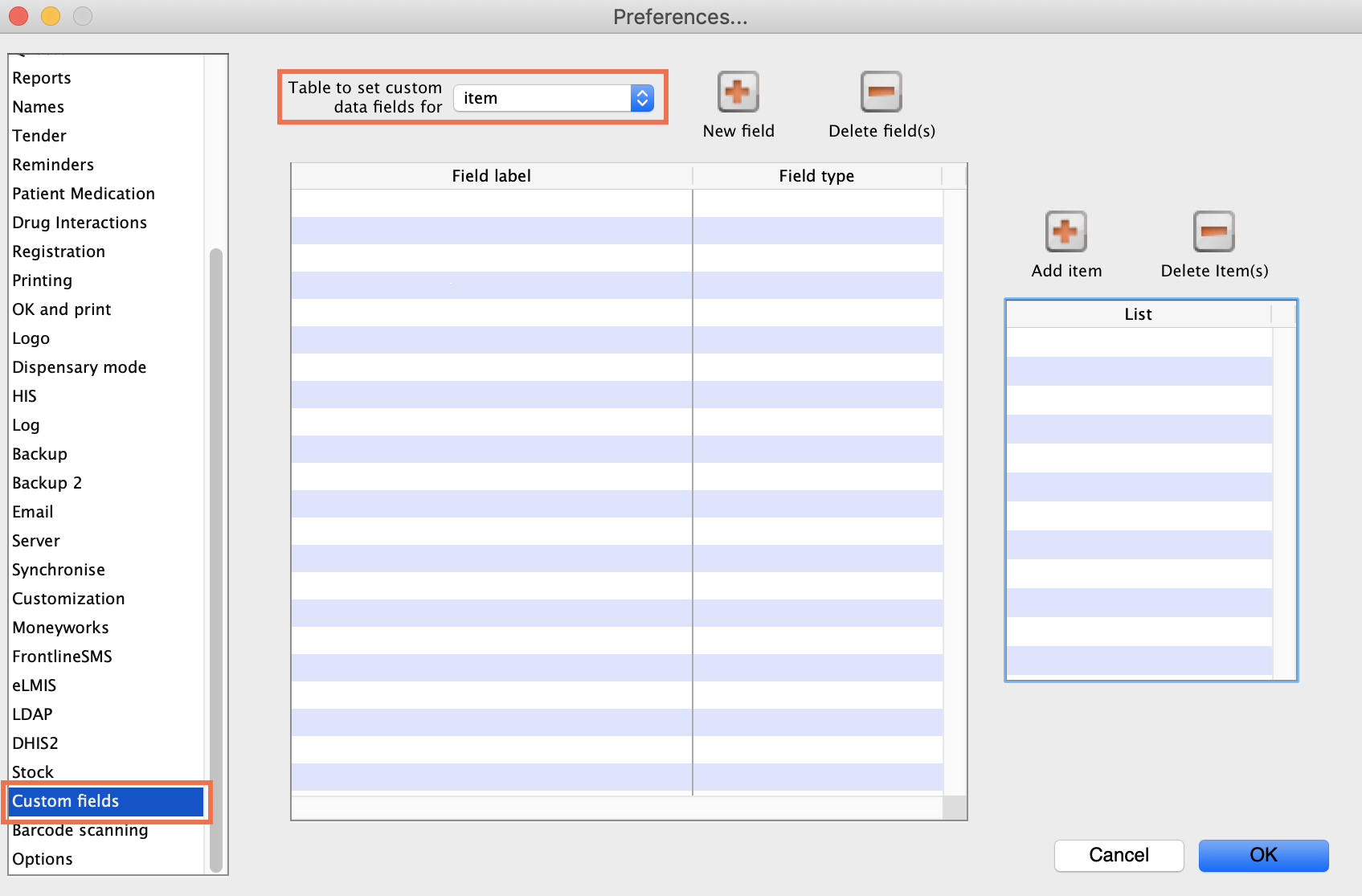Open the table selection dropdown showing item
This screenshot has height=896, width=1362.
point(554,98)
